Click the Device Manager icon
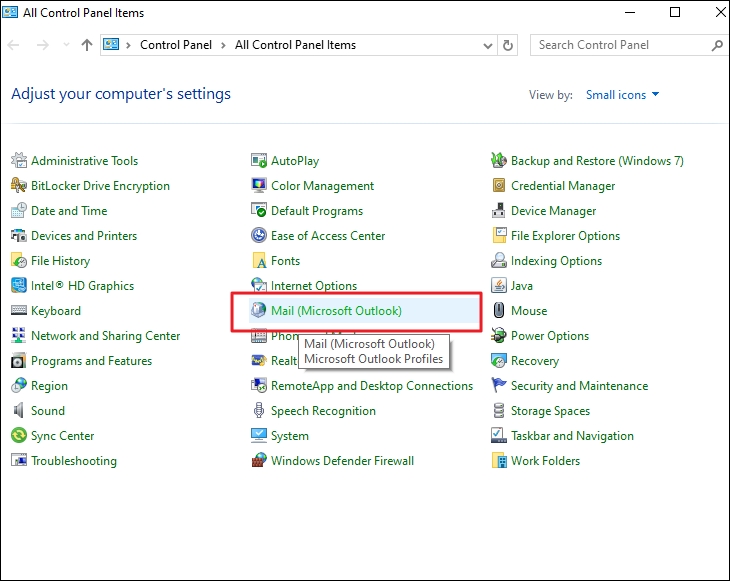730x581 pixels. [x=499, y=211]
